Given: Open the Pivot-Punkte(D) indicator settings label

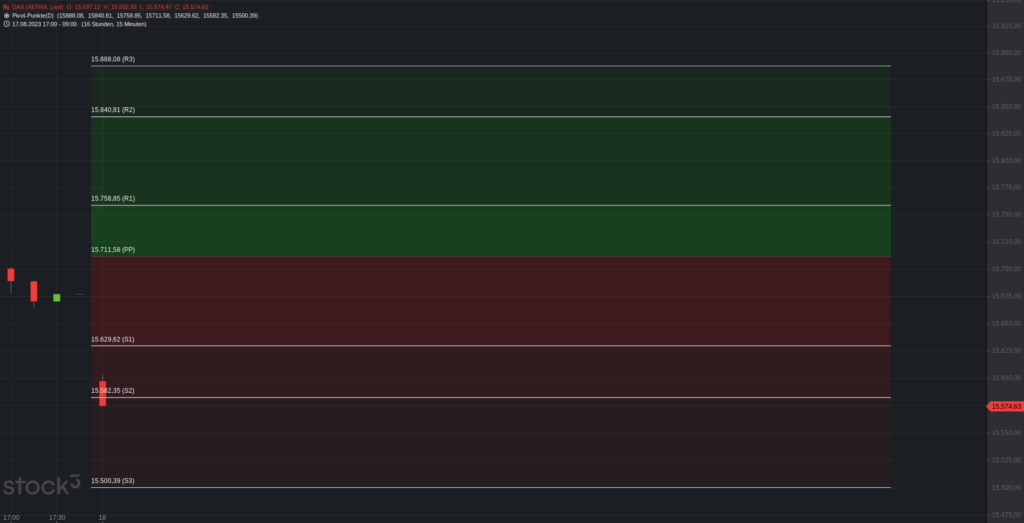Looking at the screenshot, I should click(x=33, y=15).
